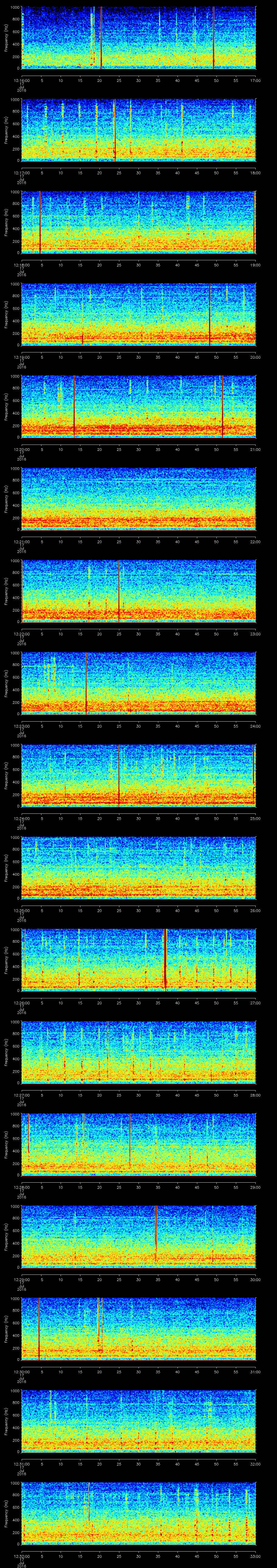Viewport: 277px width, 1568px height.
Task: Open the 12:25:00 spectrogram panel
Action: (138, 867)
